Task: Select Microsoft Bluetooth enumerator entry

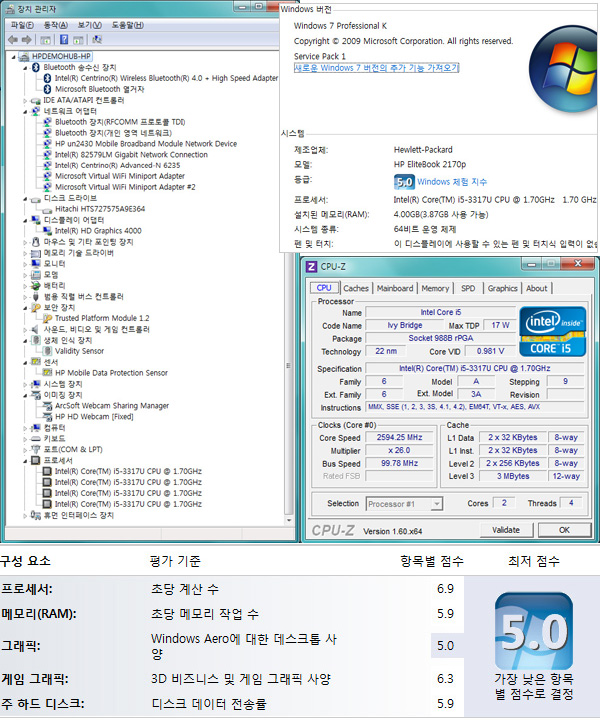Action: [x=100, y=89]
